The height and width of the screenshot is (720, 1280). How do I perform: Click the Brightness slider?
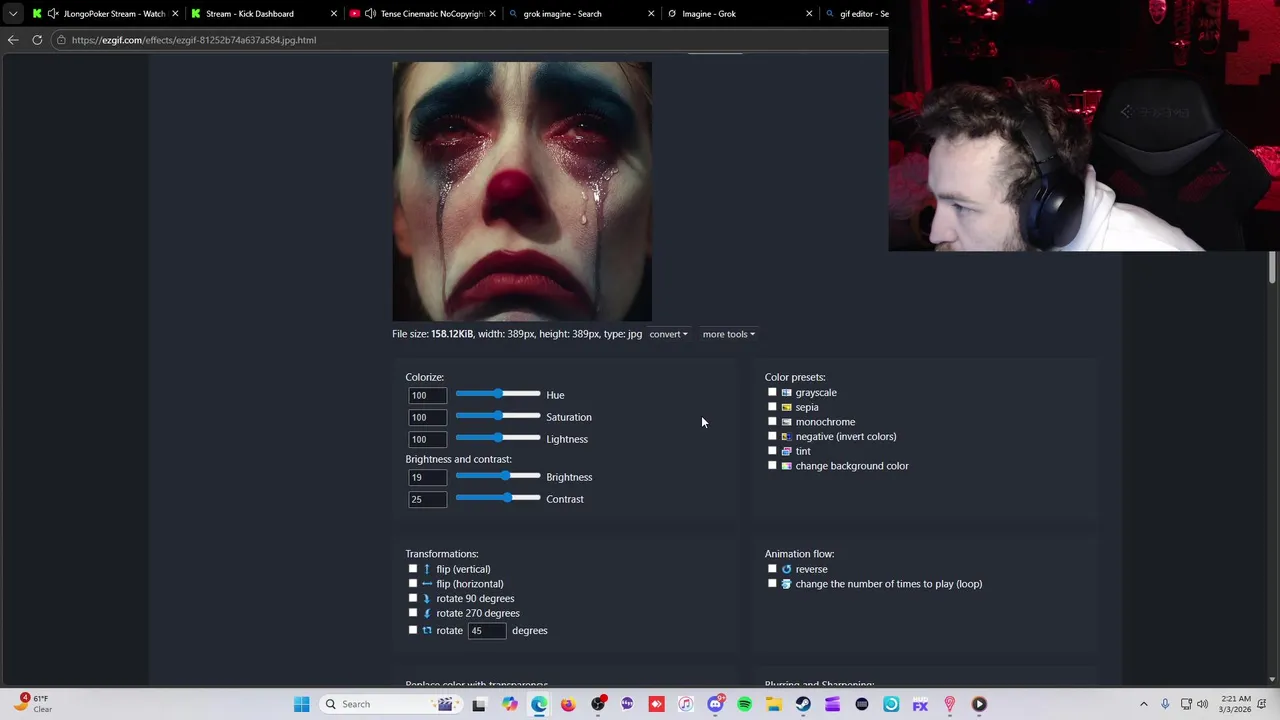click(x=498, y=476)
